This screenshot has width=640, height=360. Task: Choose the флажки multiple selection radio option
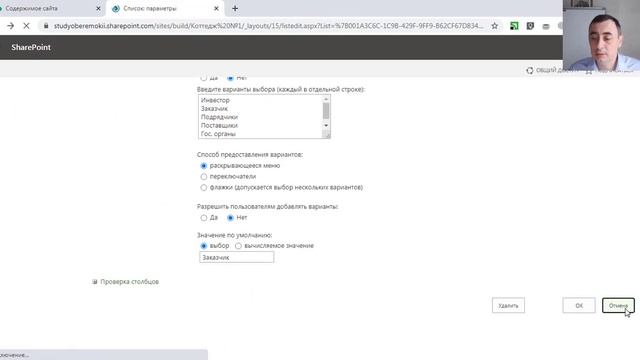pos(204,187)
